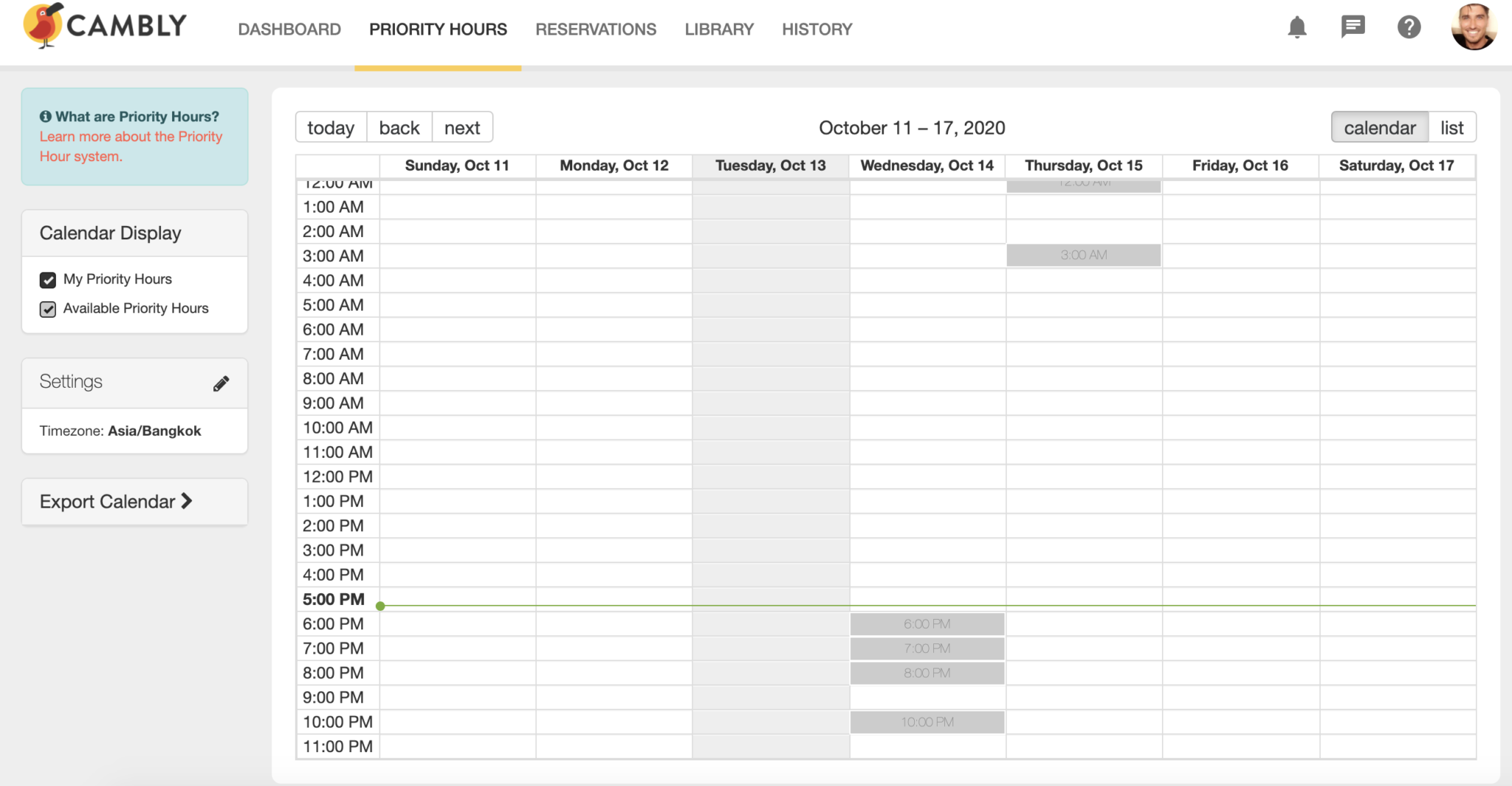Open Learn more about Priority Hour link

(130, 146)
